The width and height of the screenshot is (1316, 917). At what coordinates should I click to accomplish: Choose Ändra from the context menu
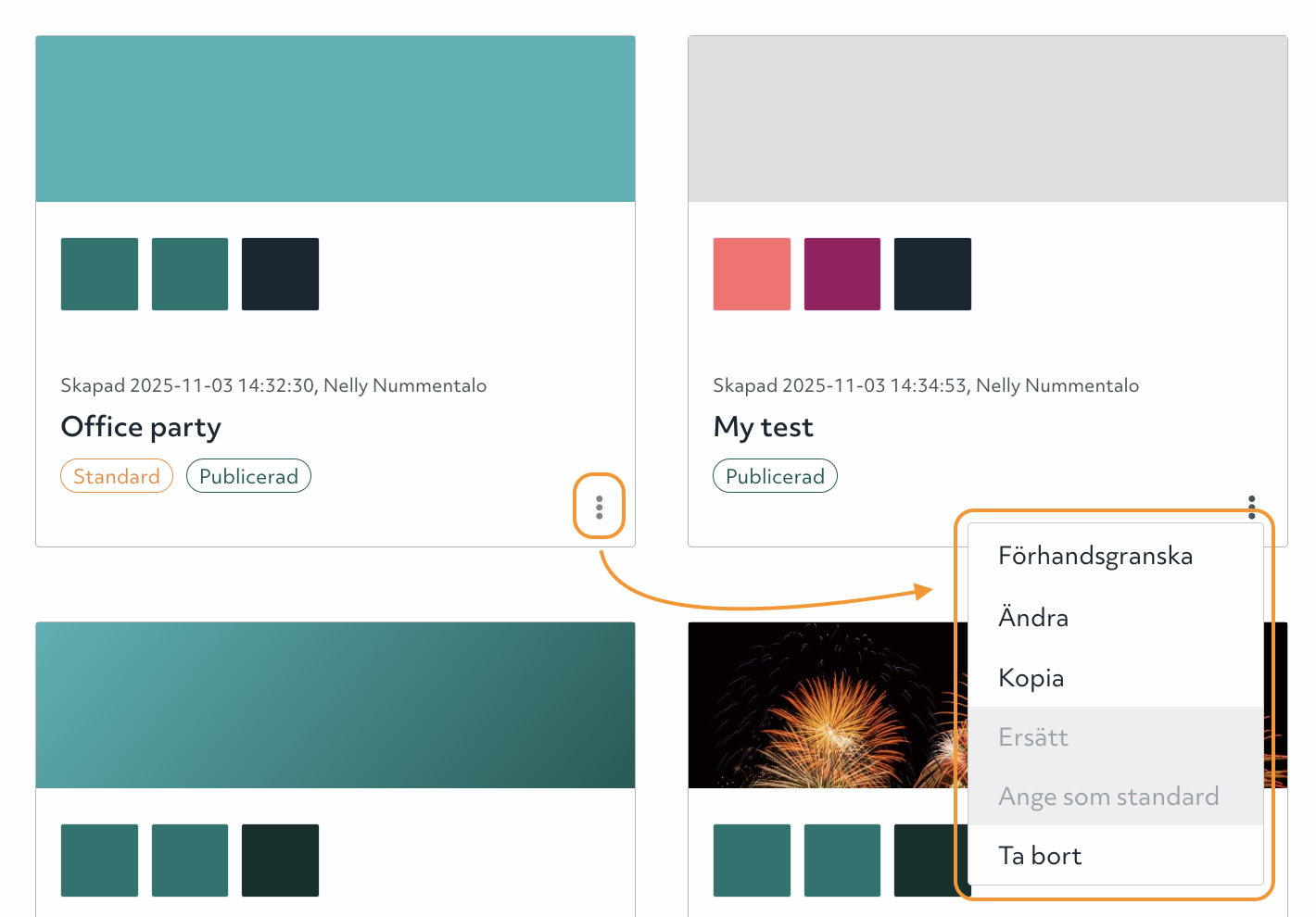pos(1033,617)
